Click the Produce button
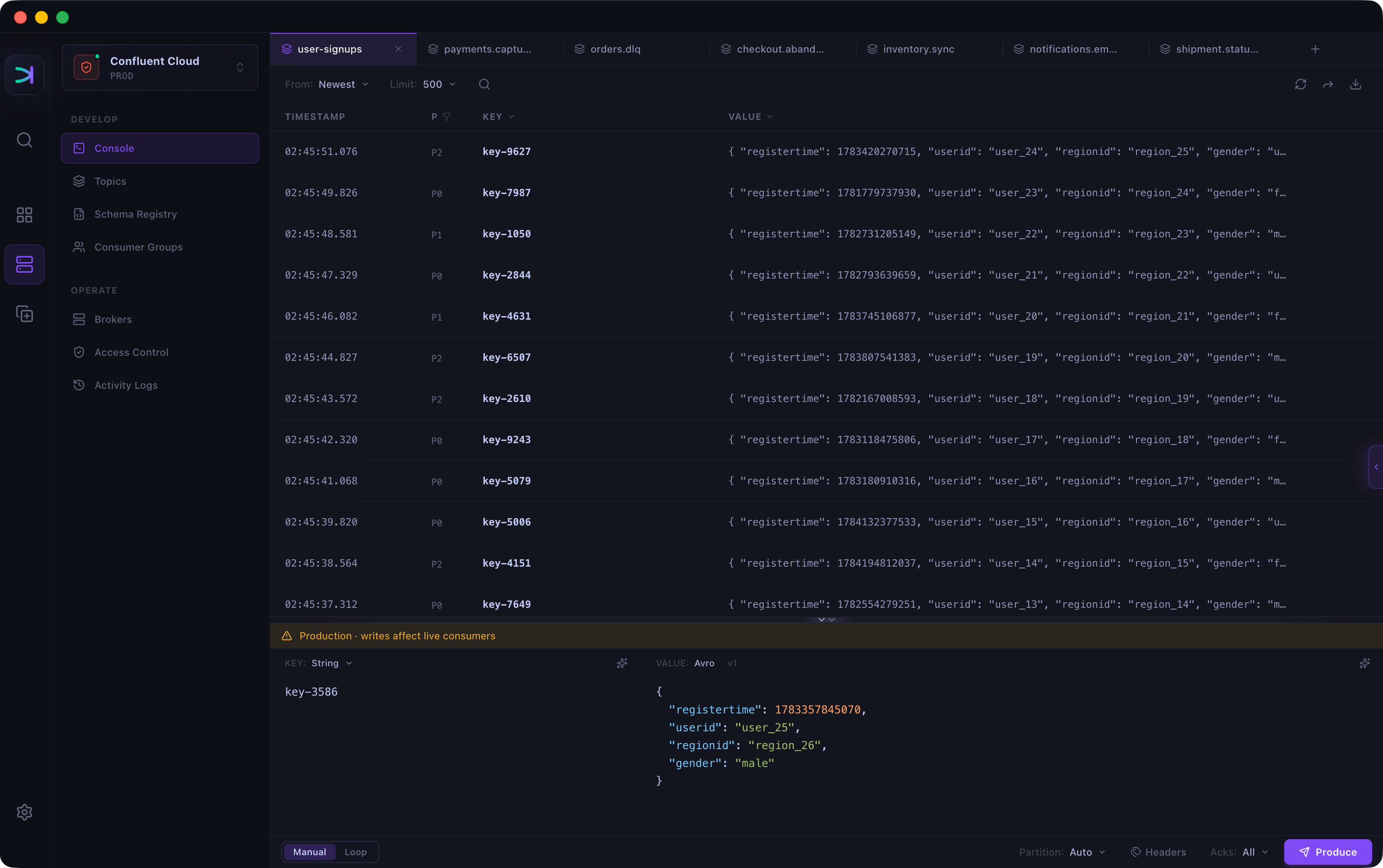This screenshot has height=868, width=1383. coord(1328,852)
